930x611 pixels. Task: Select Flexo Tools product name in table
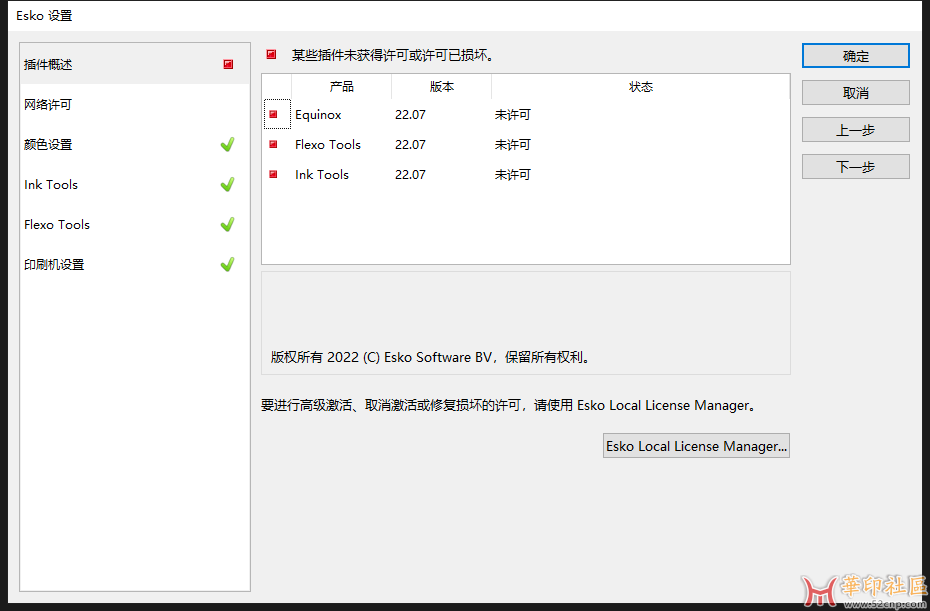tap(327, 144)
